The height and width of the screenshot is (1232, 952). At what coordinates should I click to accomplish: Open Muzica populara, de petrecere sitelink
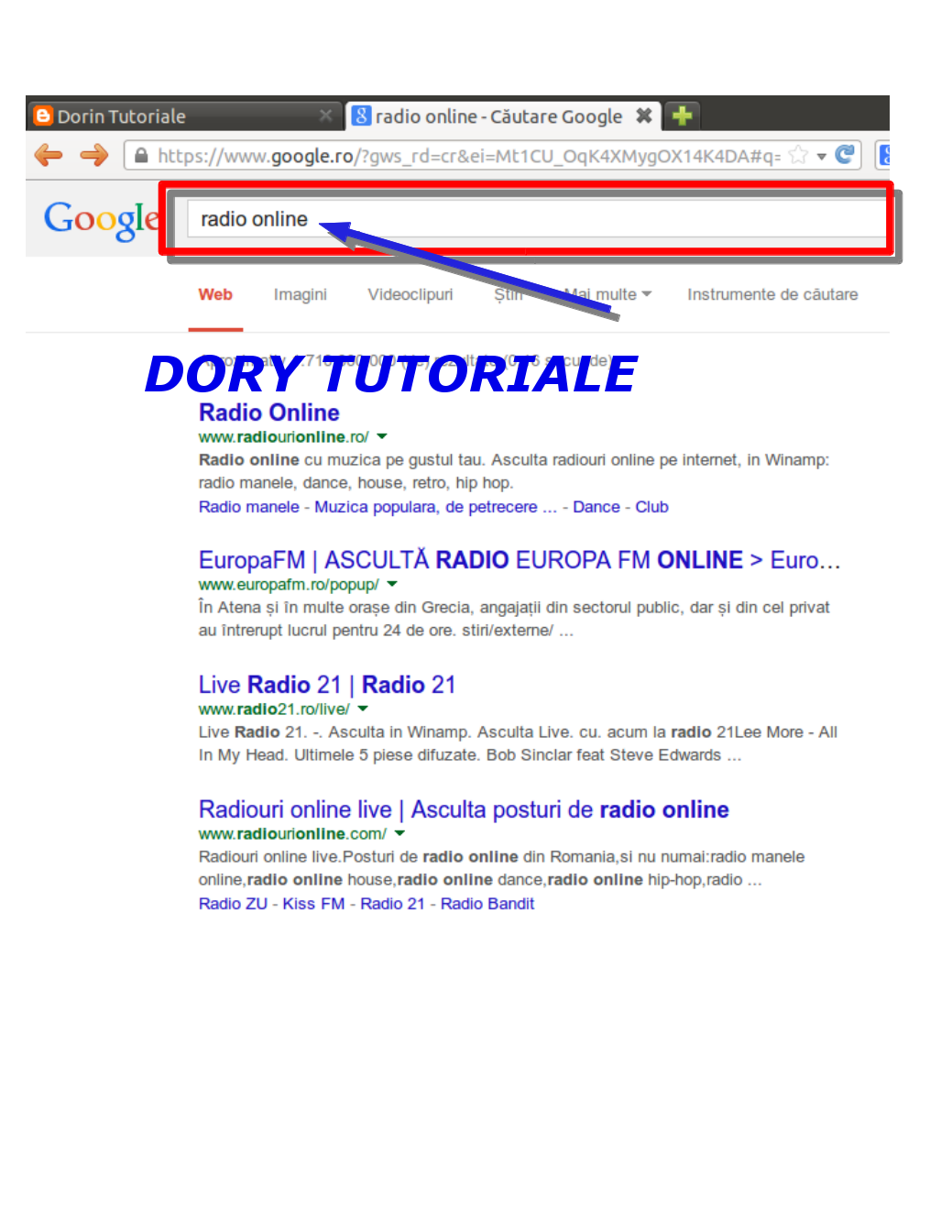(x=435, y=507)
